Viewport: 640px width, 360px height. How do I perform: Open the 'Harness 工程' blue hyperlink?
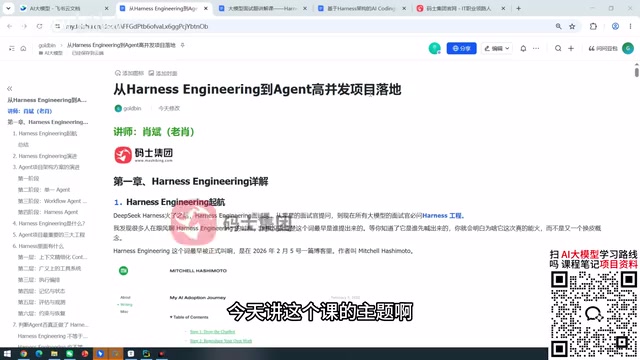click(443, 216)
